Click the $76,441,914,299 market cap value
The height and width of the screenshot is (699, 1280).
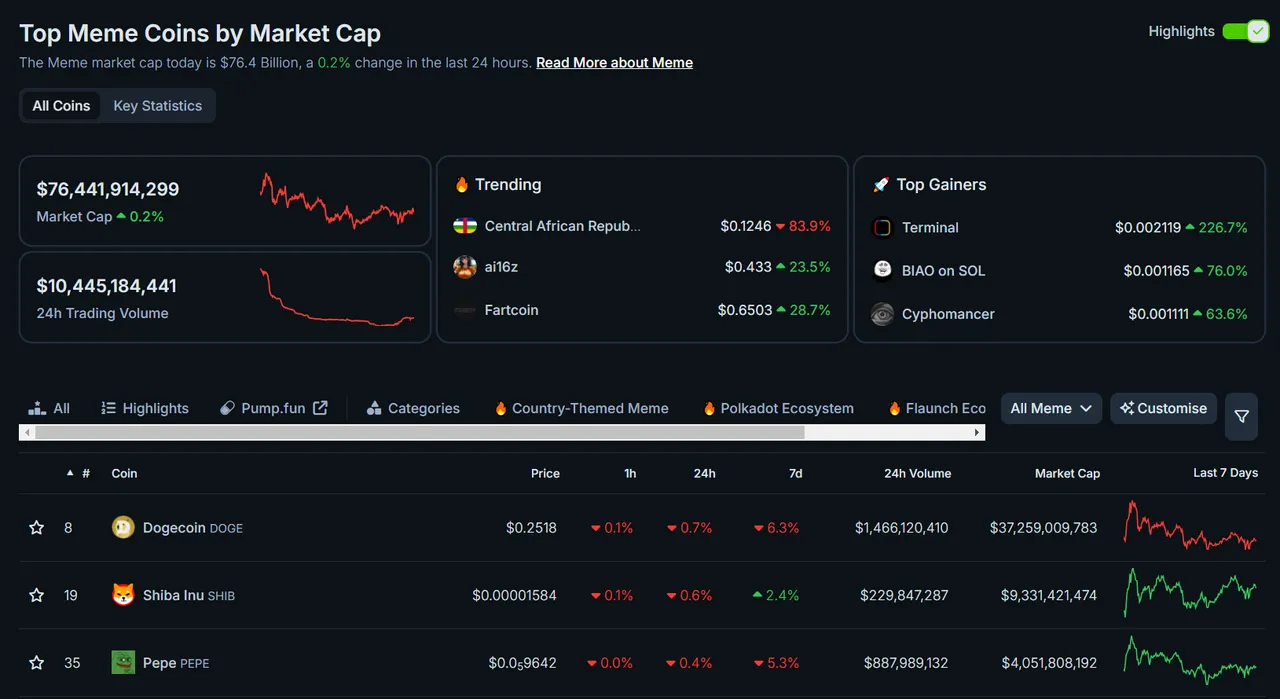click(x=108, y=189)
